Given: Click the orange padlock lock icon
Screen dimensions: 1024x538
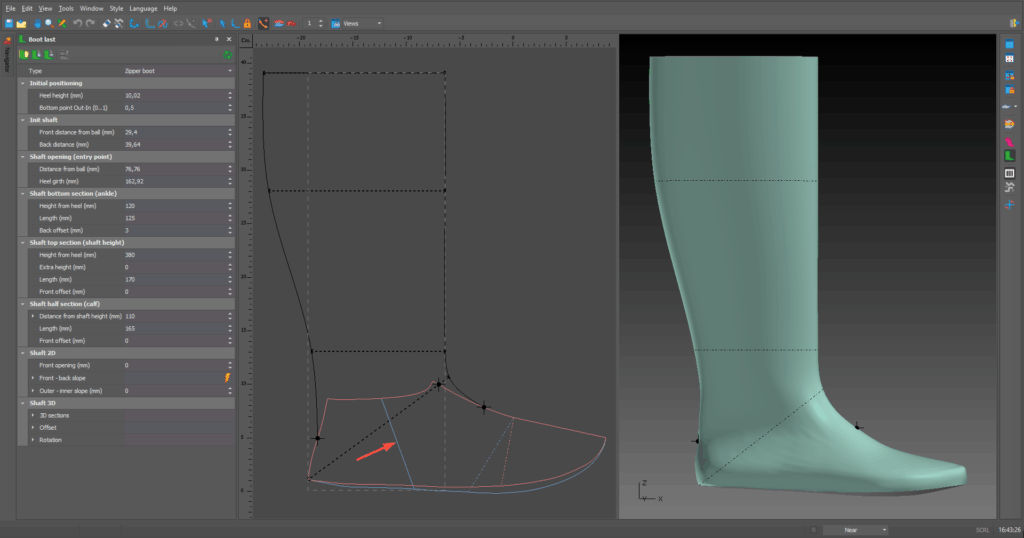Looking at the screenshot, I should pyautogui.click(x=246, y=23).
